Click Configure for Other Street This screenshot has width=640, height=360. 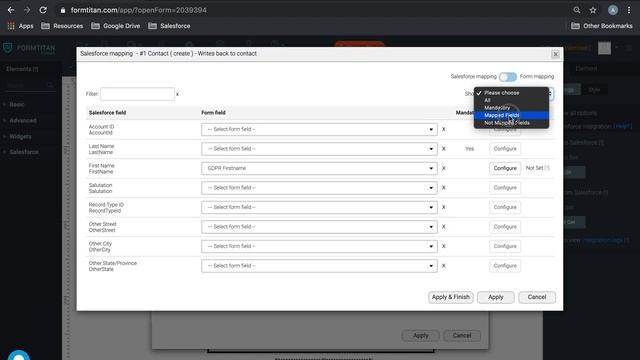pyautogui.click(x=505, y=227)
